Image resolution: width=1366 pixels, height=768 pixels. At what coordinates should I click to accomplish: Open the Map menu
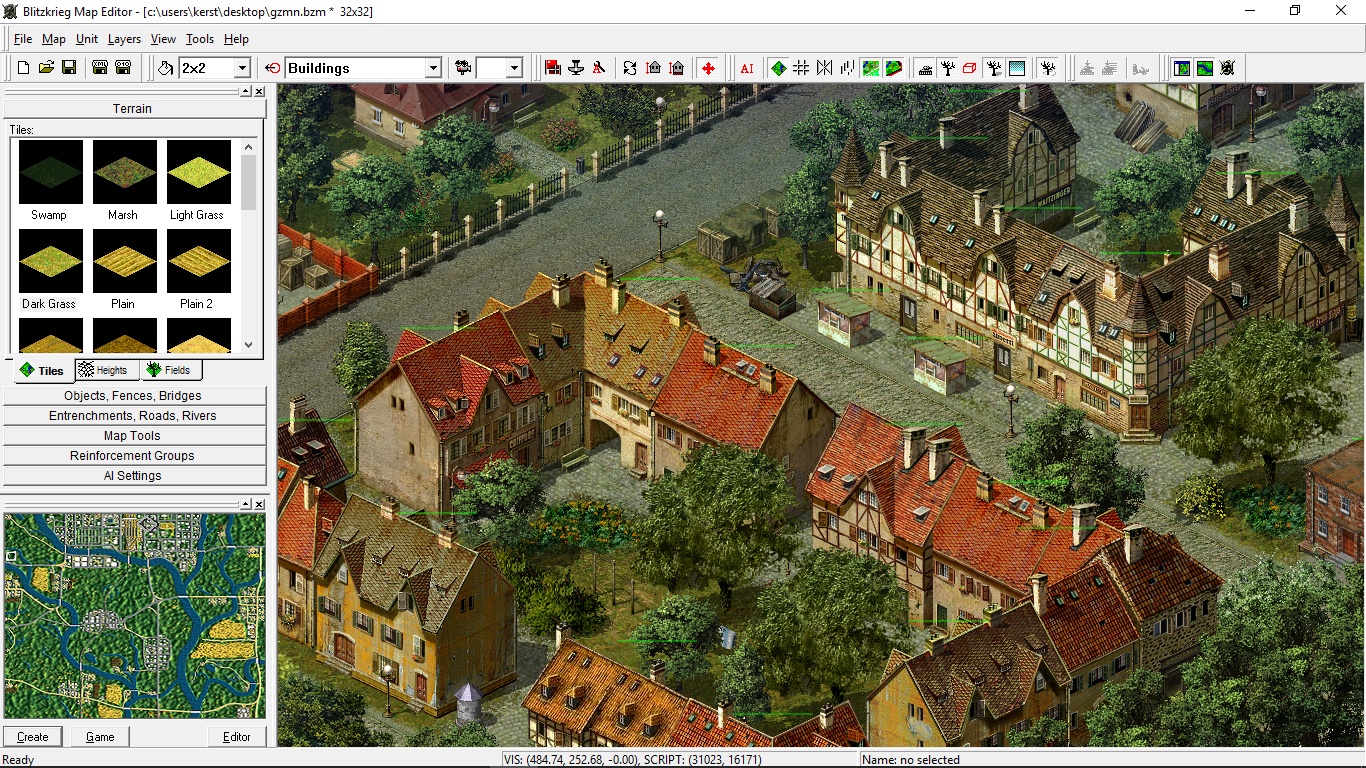point(54,39)
